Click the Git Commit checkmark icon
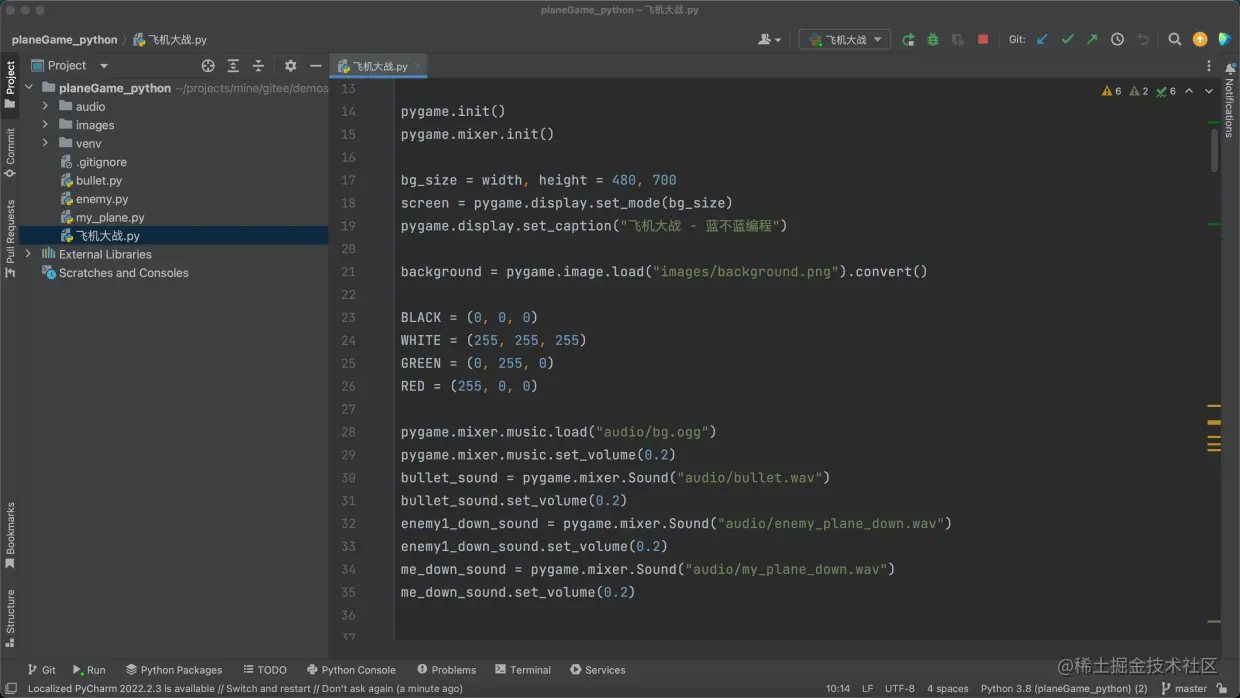Viewport: 1240px width, 698px height. click(1067, 40)
